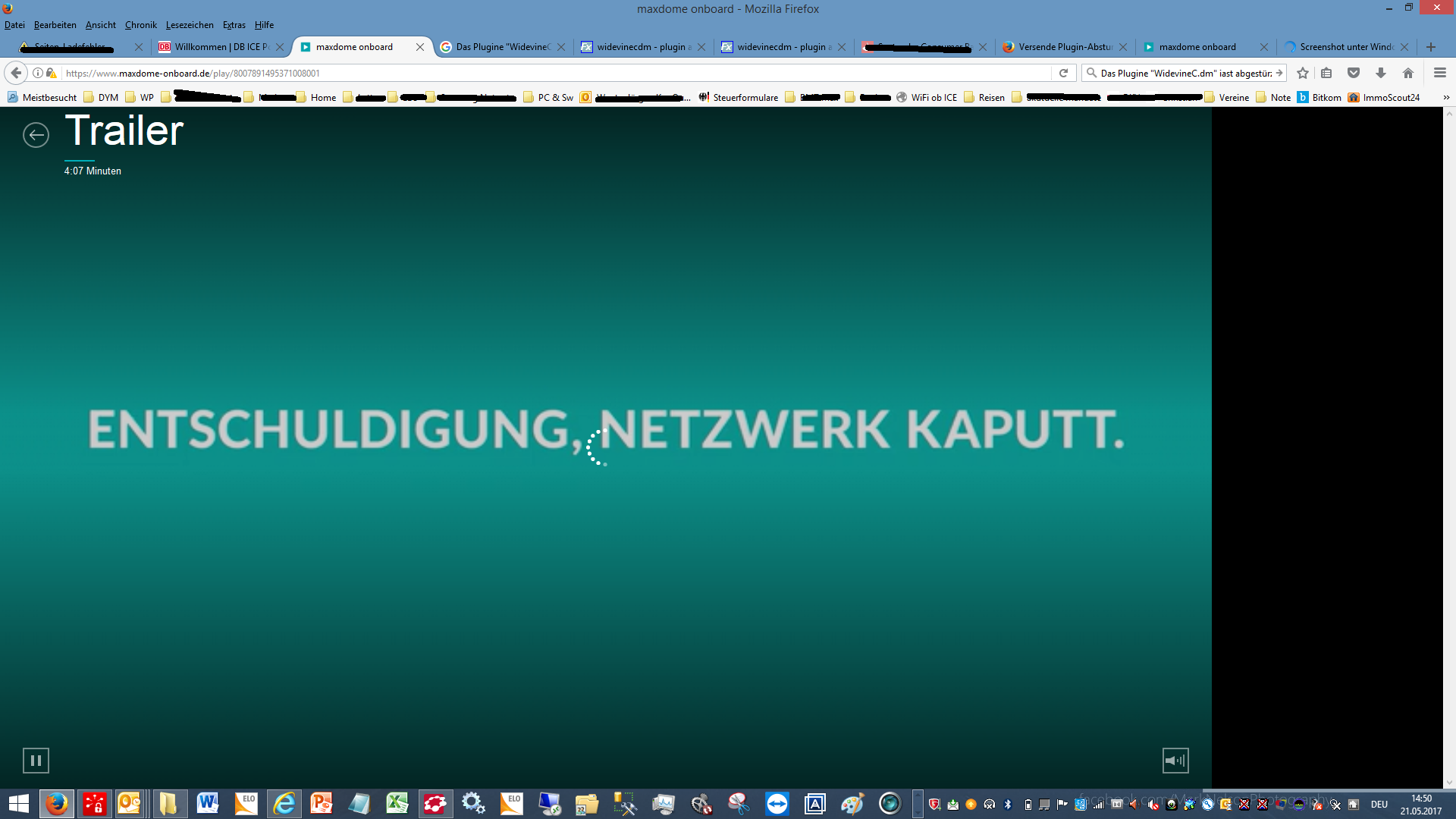
Task: Open the Windows Start button
Action: [18, 804]
